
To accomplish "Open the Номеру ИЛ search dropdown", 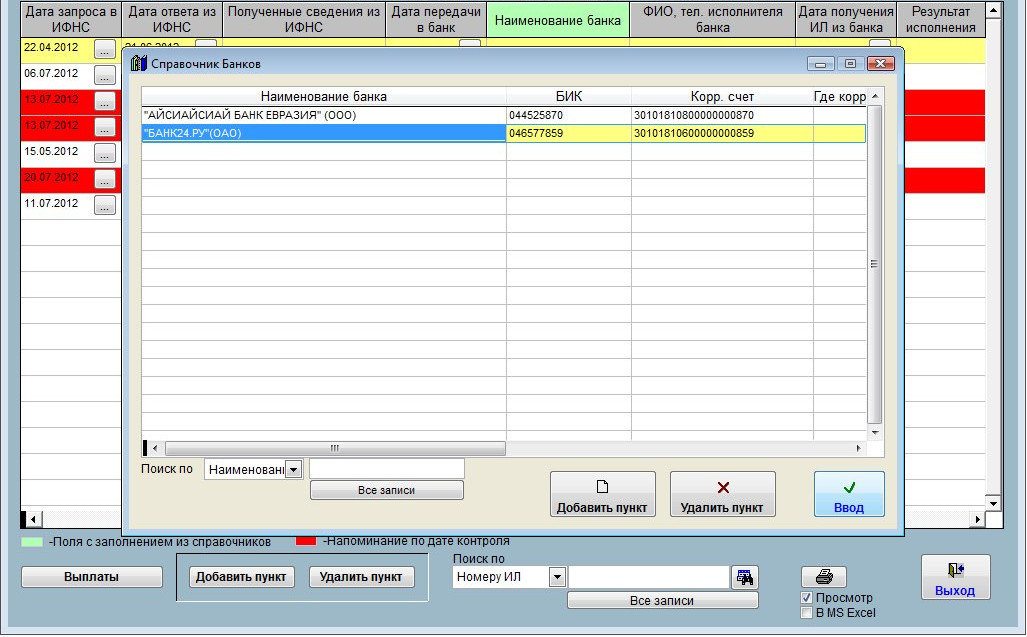I will 557,577.
